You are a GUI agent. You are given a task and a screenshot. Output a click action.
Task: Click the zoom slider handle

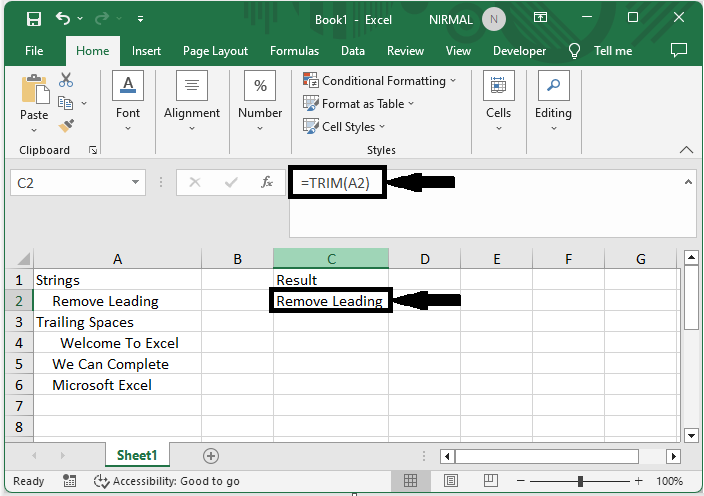pyautogui.click(x=580, y=481)
